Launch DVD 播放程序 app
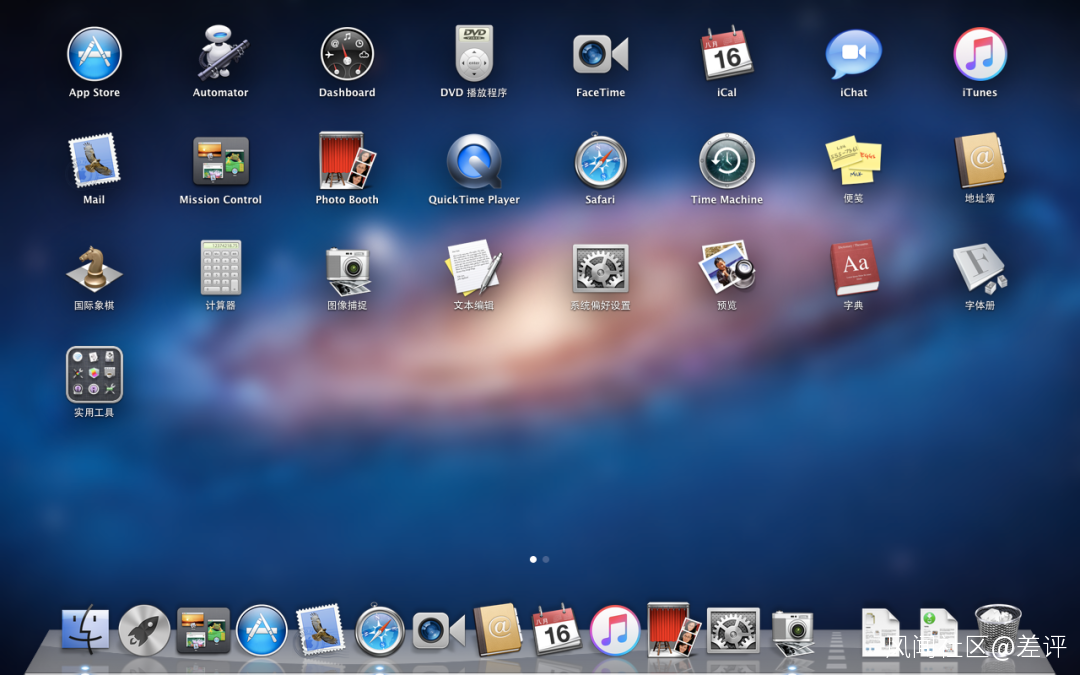 pyautogui.click(x=474, y=54)
